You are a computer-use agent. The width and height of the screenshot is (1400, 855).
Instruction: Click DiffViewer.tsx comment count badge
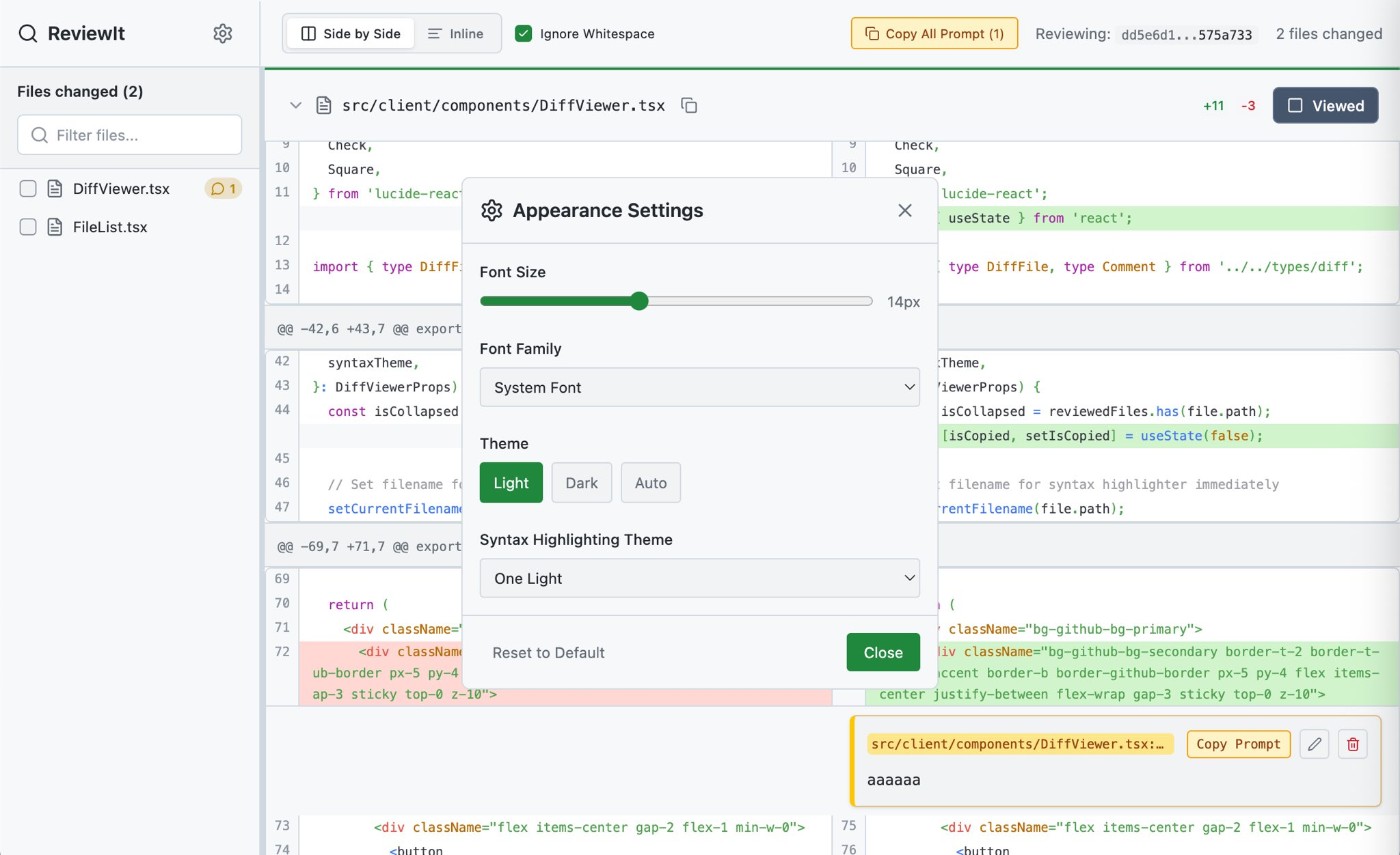coord(223,188)
